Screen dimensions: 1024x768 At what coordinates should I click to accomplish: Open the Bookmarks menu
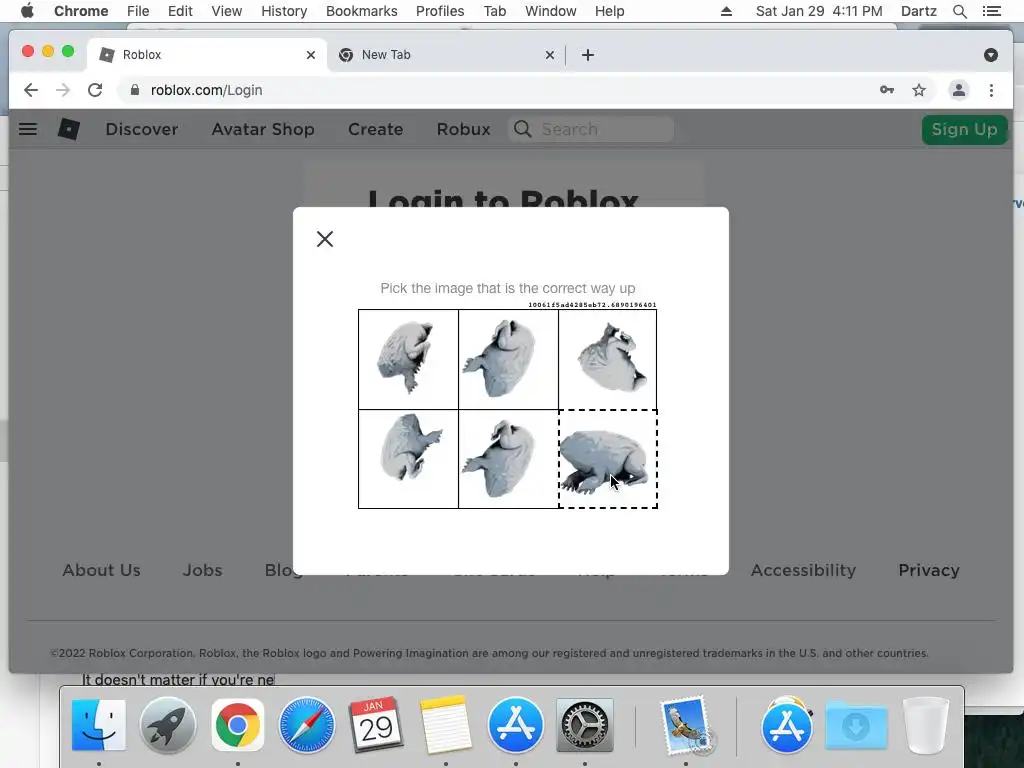coord(361,11)
